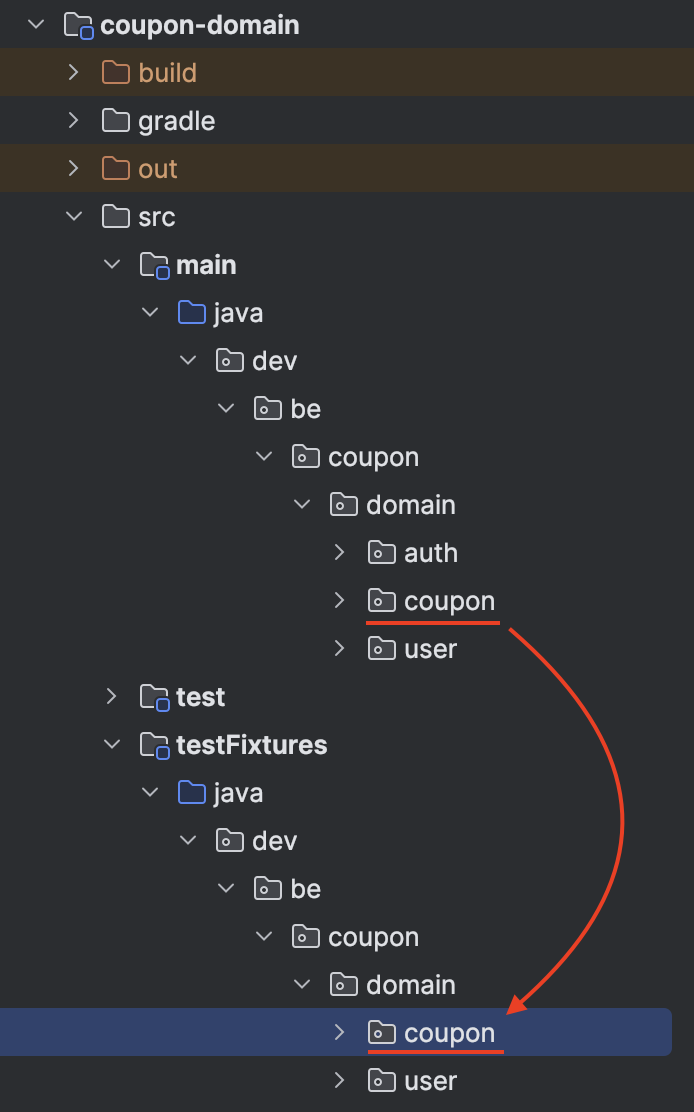Viewport: 694px width, 1112px height.
Task: Select the user package in testFixtures
Action: 430,1080
